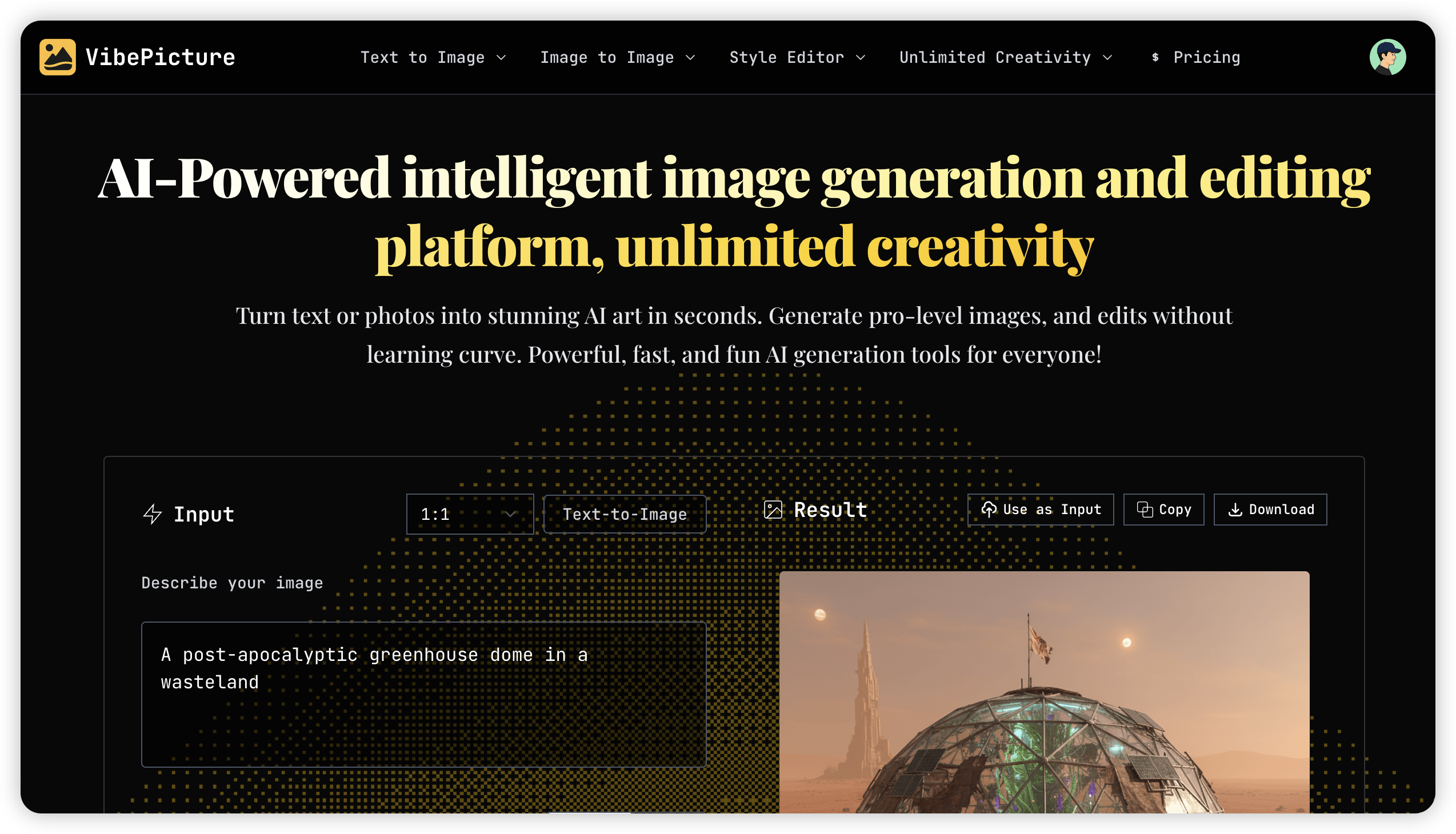This screenshot has width=1456, height=834.
Task: Select the Text-to-Image mode button
Action: pyautogui.click(x=625, y=514)
